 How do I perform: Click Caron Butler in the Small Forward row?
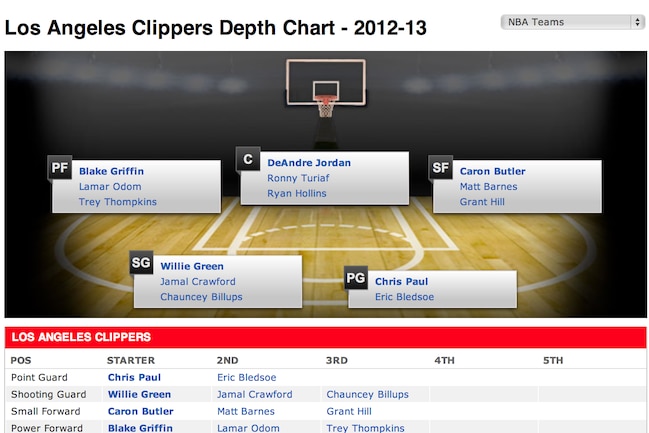(x=141, y=411)
